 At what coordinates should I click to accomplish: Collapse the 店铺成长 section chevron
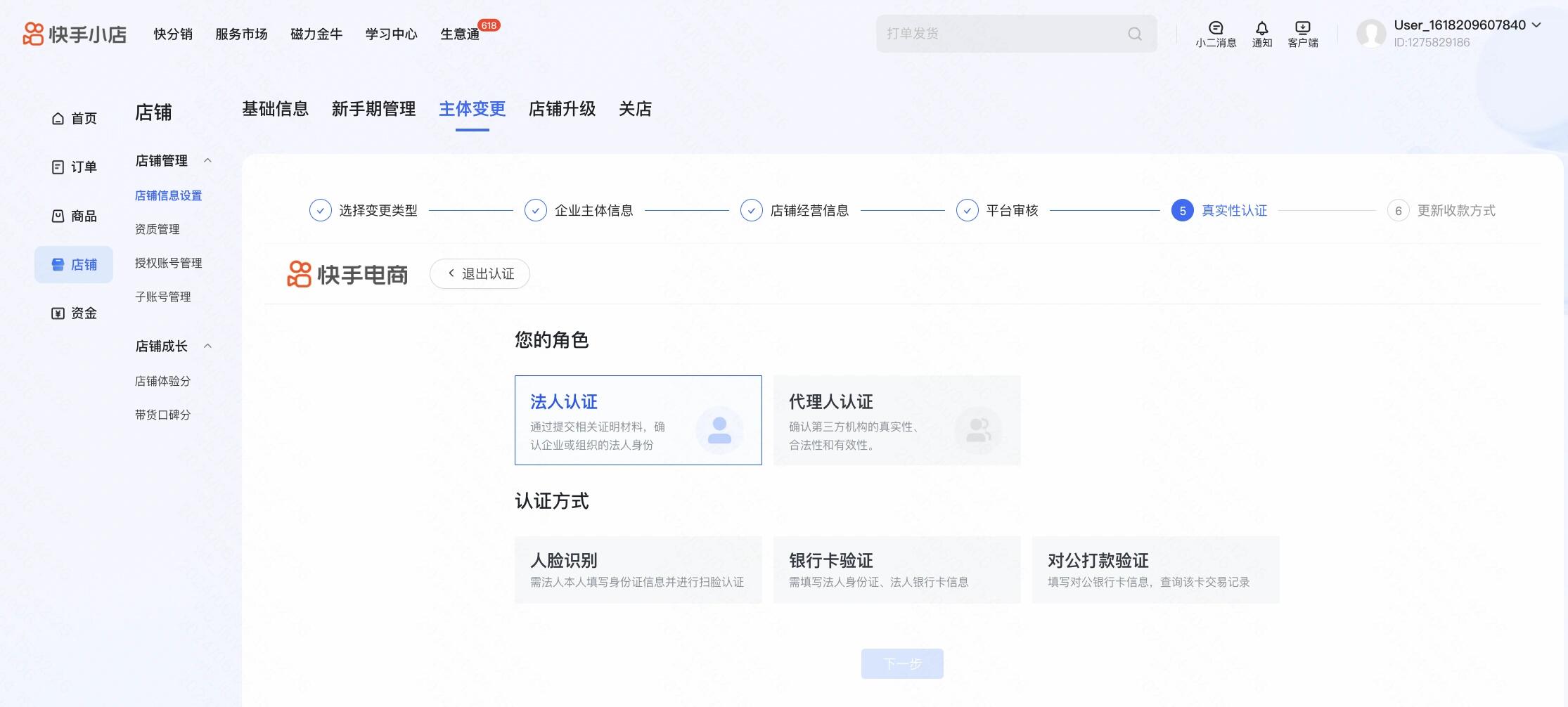click(207, 346)
